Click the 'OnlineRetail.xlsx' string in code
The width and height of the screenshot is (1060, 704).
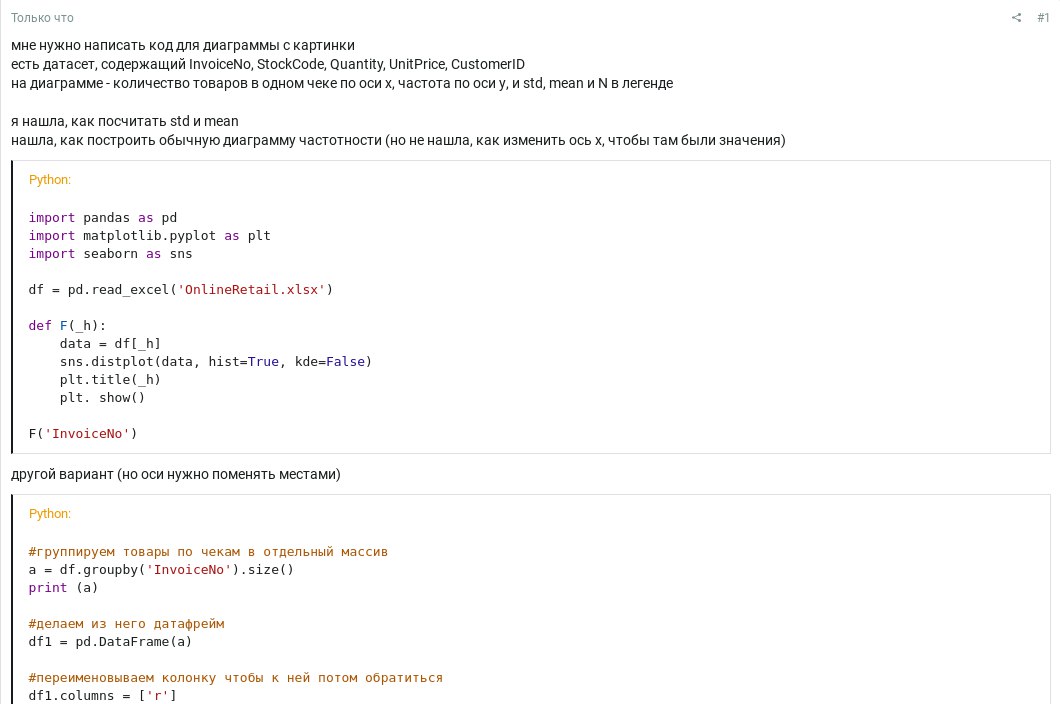click(x=251, y=289)
